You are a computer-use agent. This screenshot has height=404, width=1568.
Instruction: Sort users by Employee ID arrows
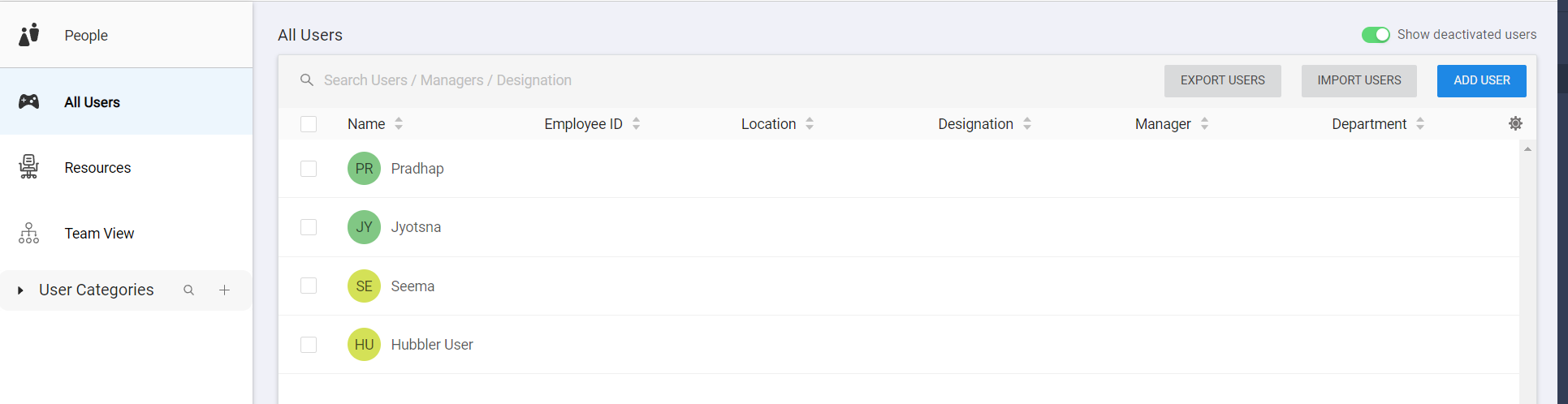636,124
